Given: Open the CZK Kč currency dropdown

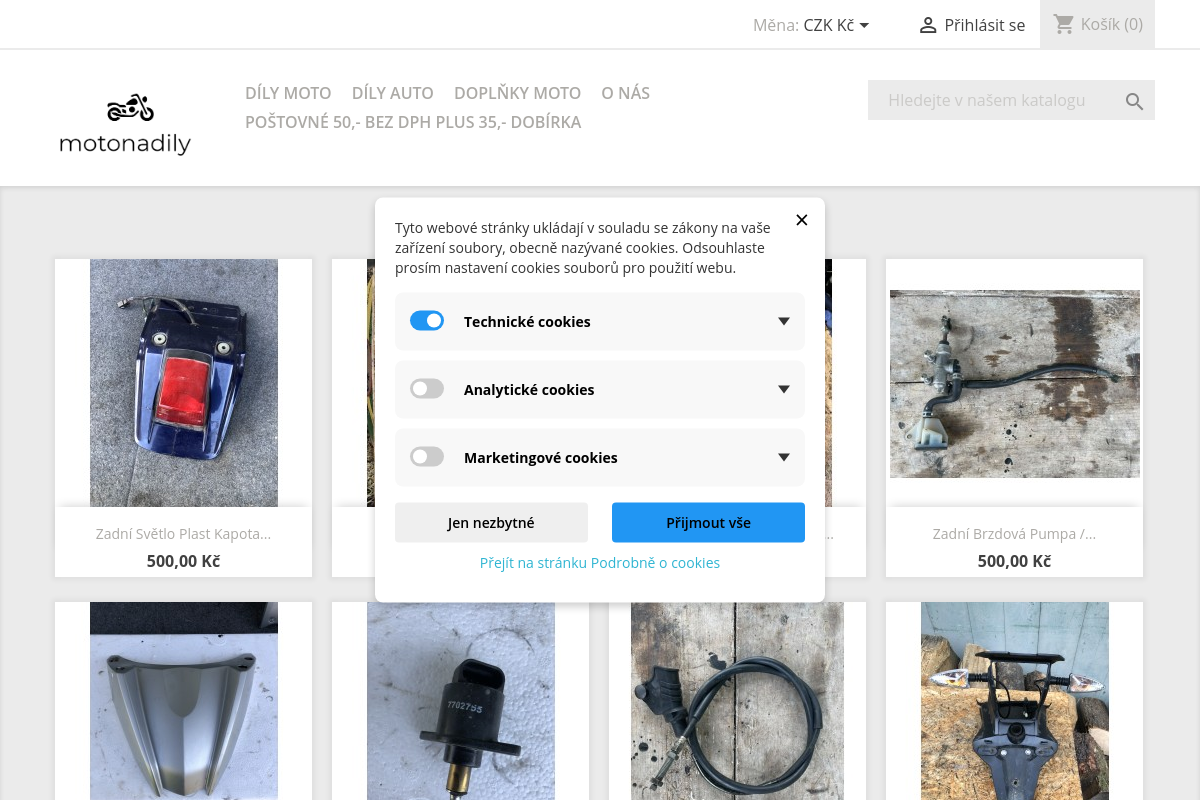Looking at the screenshot, I should click(837, 25).
